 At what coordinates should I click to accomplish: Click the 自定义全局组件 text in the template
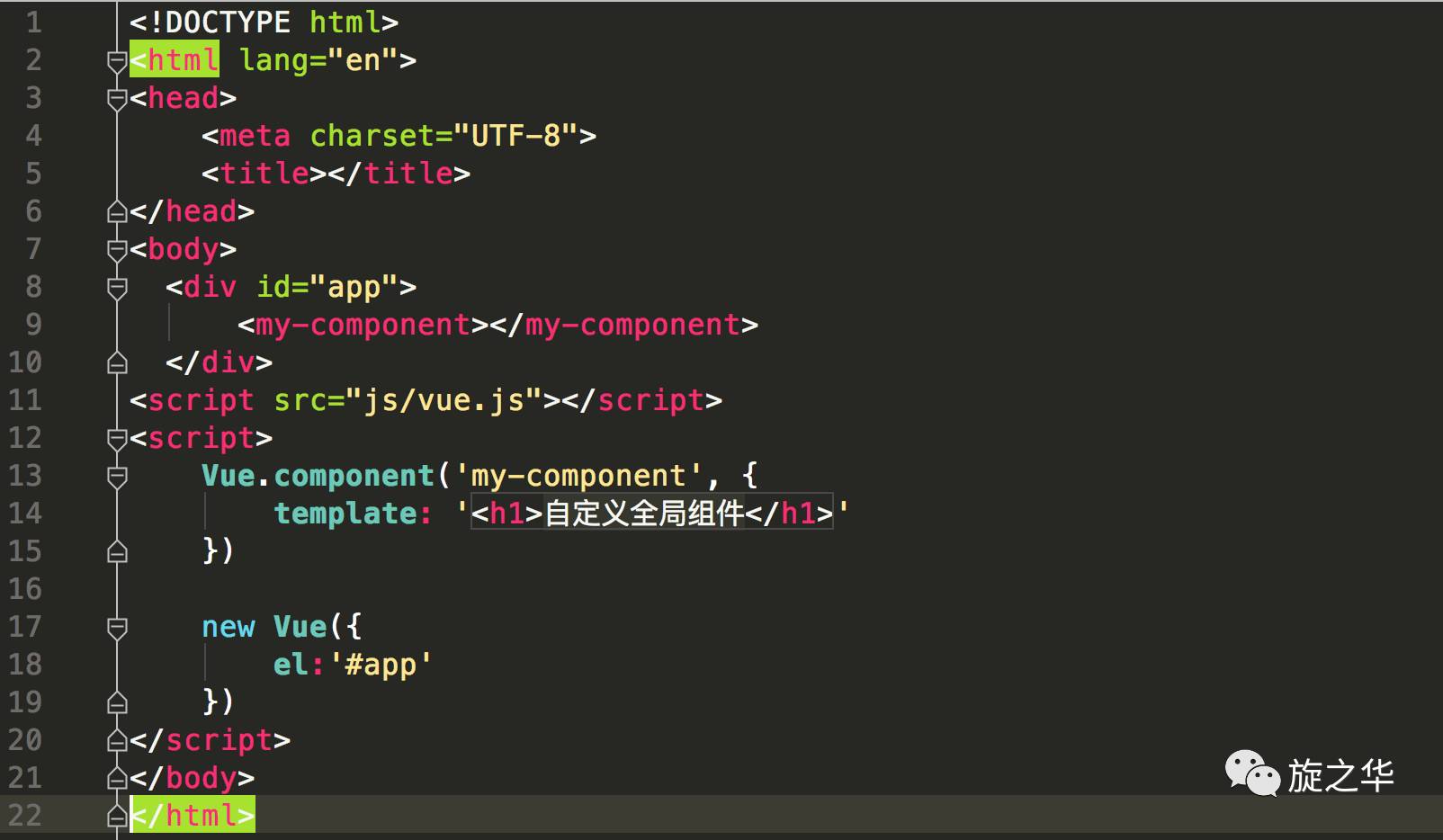click(x=644, y=514)
